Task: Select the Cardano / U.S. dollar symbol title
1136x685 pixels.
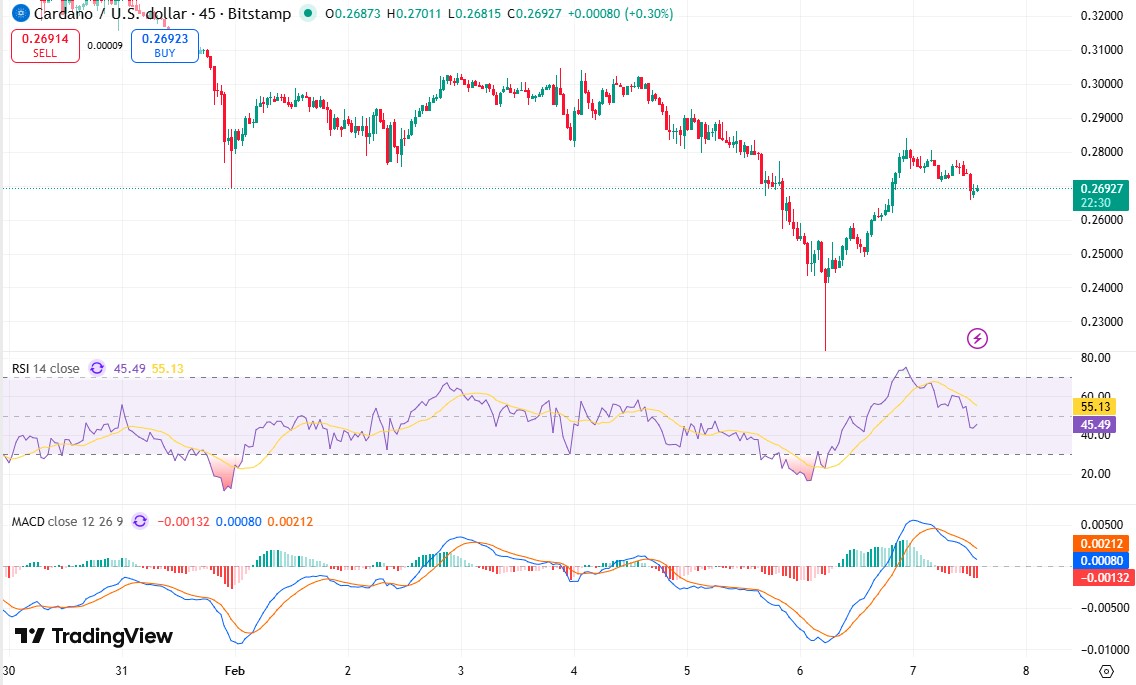Action: coord(110,14)
